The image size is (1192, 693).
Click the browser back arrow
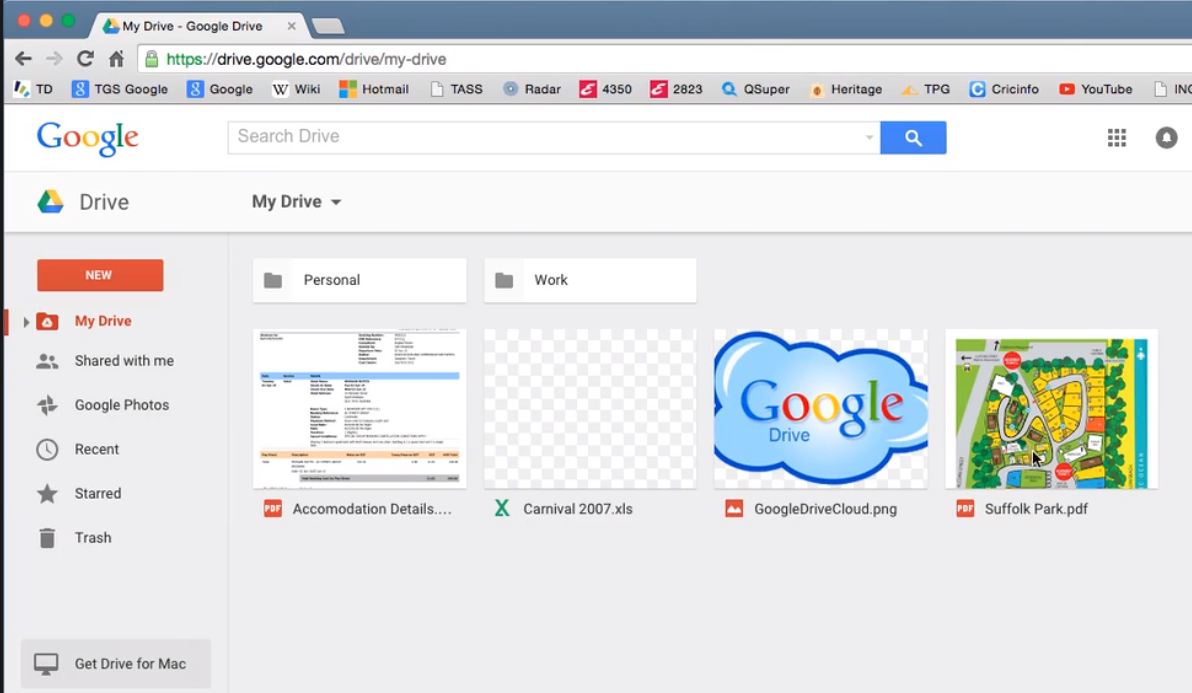coord(24,59)
